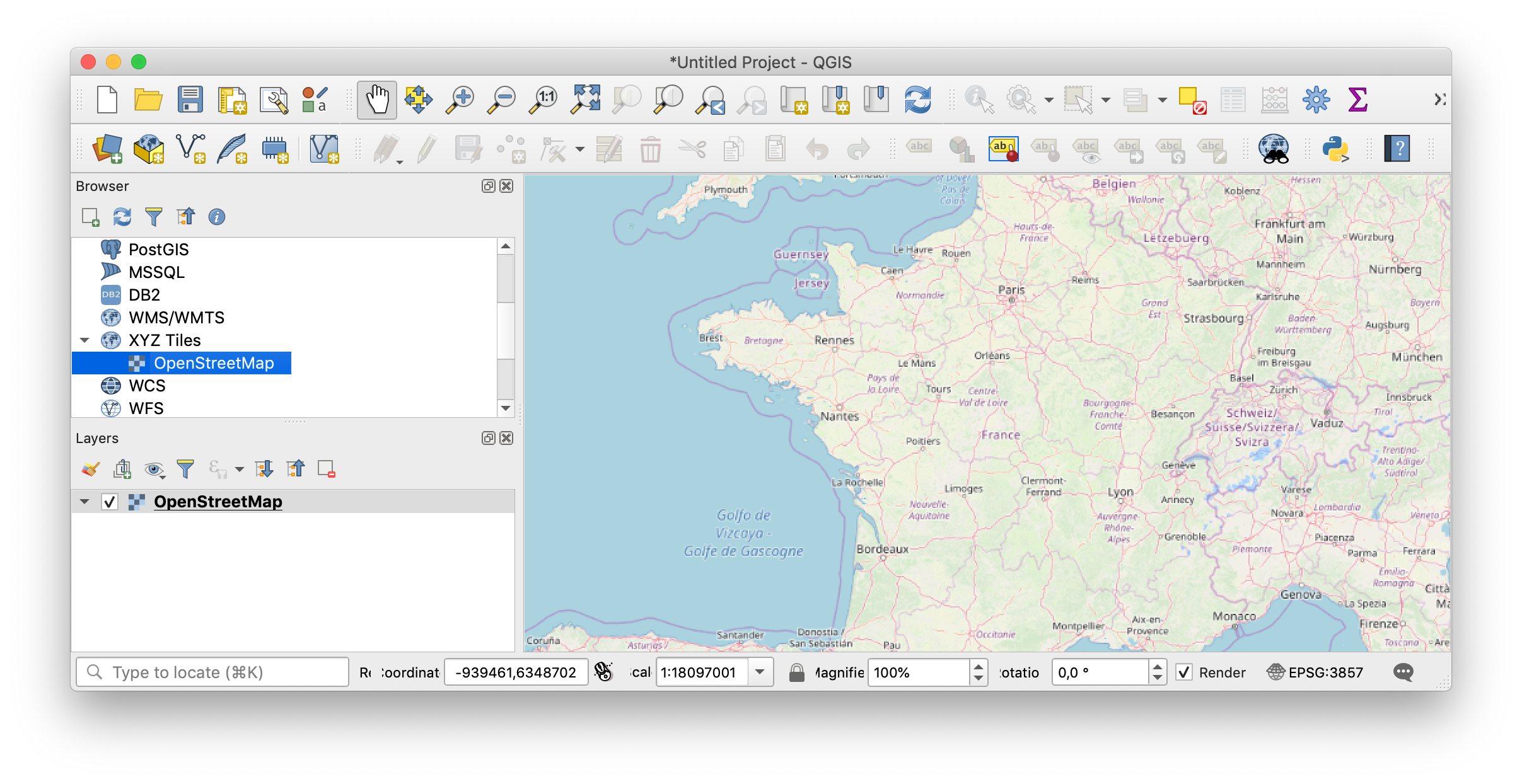Click the OSM place search globe icon
The image size is (1522, 784).
1274,149
